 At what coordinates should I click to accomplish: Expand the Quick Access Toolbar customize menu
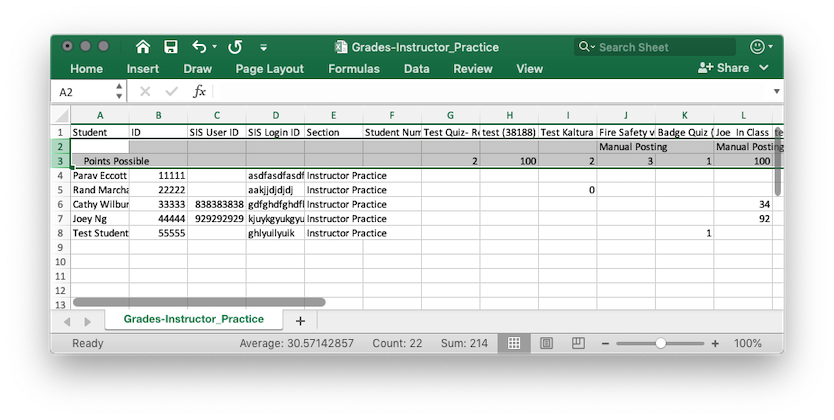[264, 47]
